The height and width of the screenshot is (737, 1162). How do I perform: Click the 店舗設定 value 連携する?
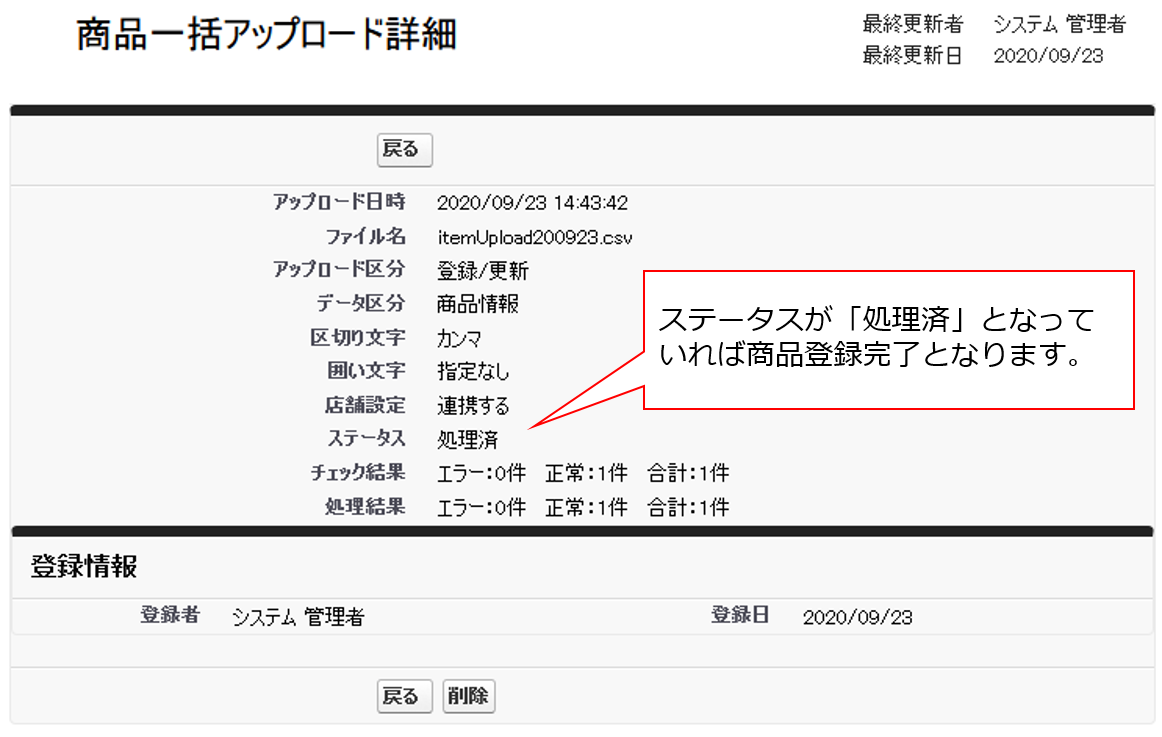click(473, 406)
